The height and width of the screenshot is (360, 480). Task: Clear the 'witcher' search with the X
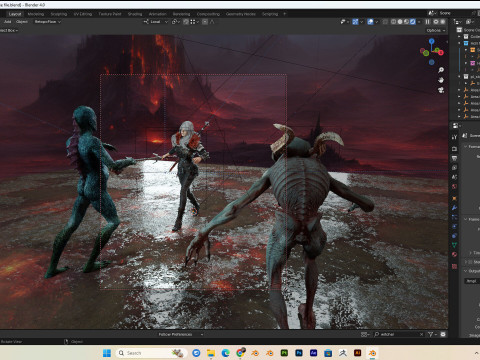pos(421,334)
